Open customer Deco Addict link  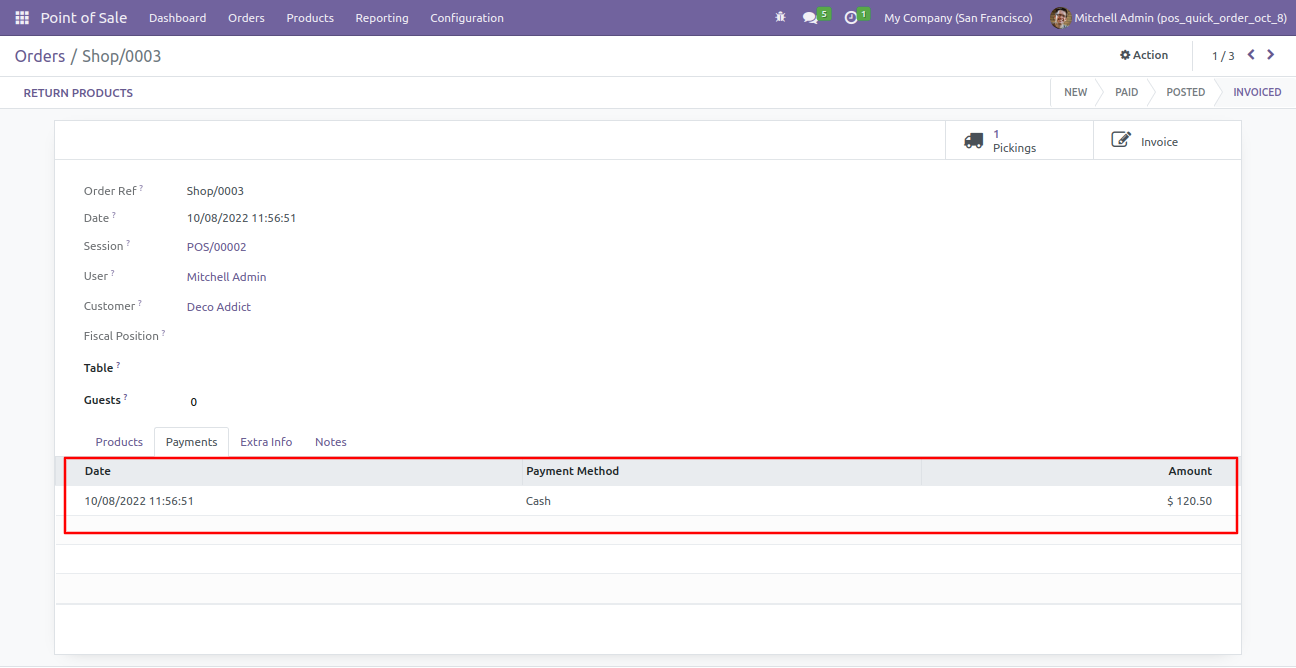[x=219, y=307]
